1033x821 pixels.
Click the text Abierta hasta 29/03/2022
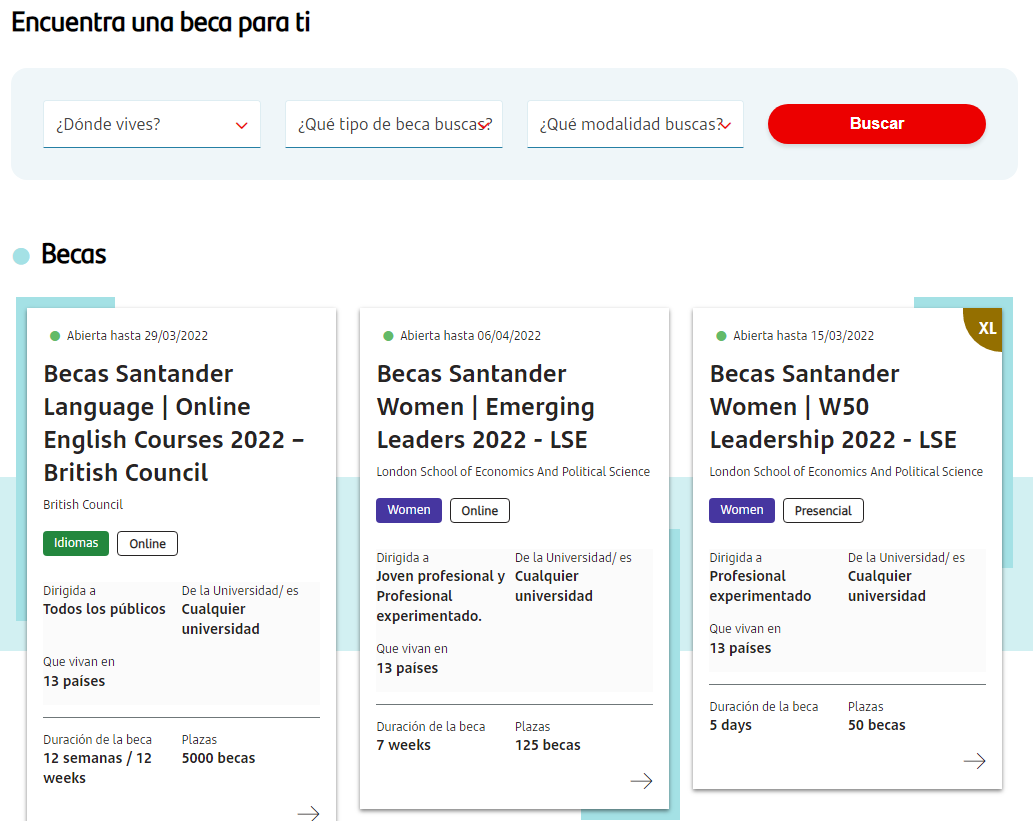[x=137, y=335]
